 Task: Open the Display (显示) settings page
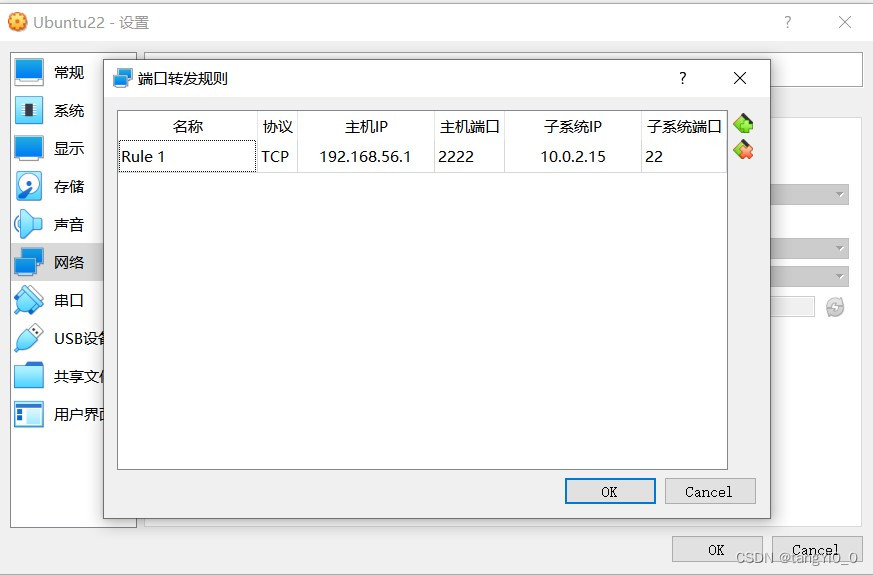(57, 148)
